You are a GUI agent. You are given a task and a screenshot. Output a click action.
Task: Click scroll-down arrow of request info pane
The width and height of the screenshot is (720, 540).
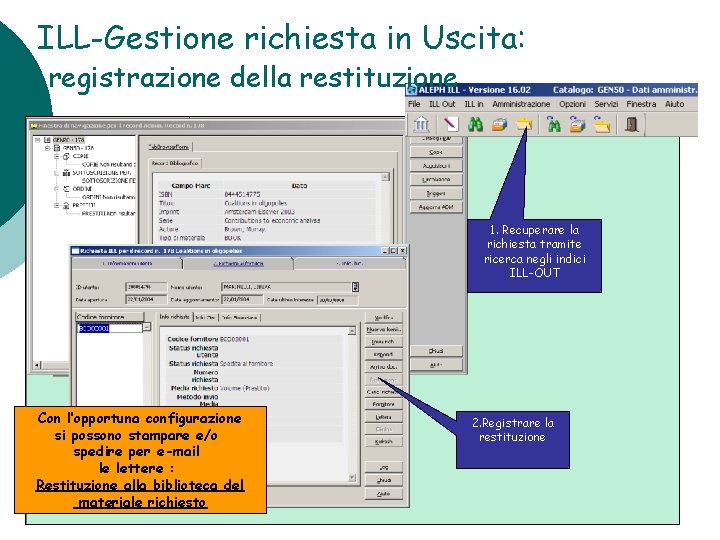(x=352, y=478)
